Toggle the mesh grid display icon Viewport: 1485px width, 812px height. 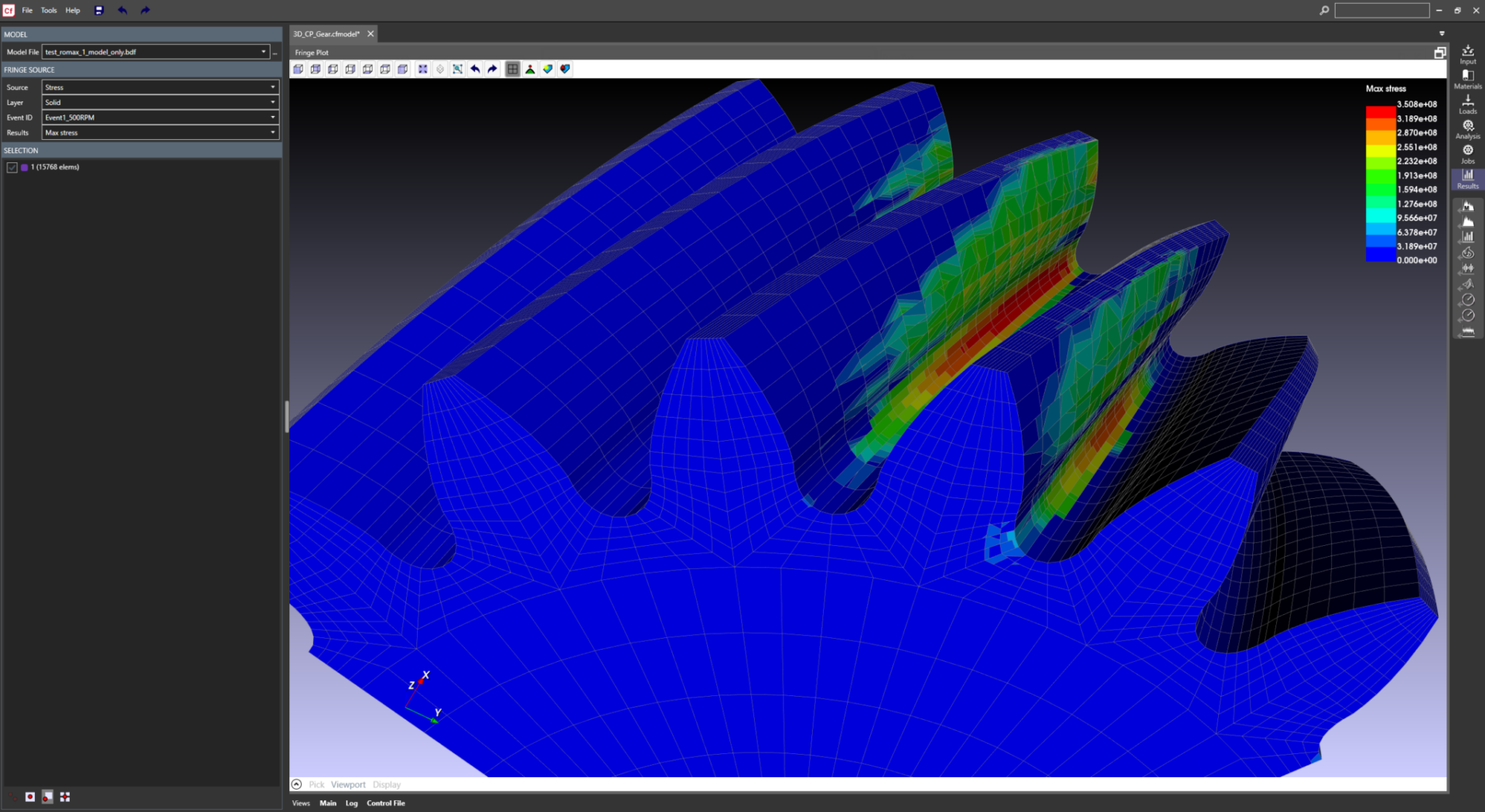click(x=513, y=69)
